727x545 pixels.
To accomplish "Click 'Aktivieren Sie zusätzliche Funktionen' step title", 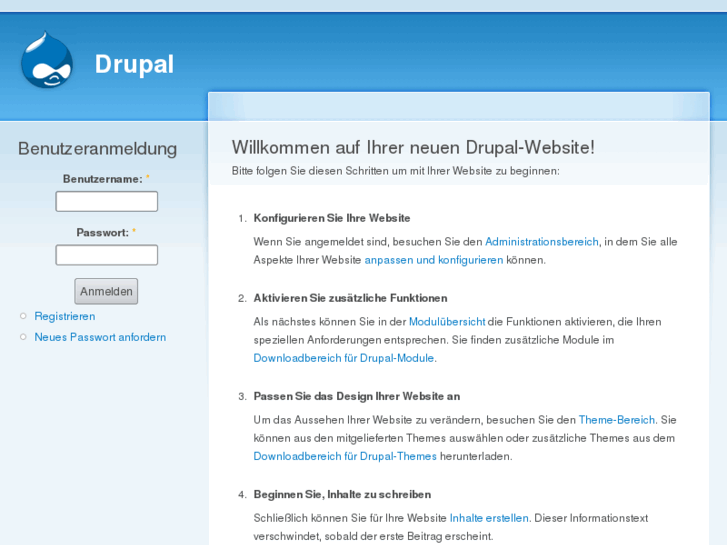I will click(x=351, y=298).
